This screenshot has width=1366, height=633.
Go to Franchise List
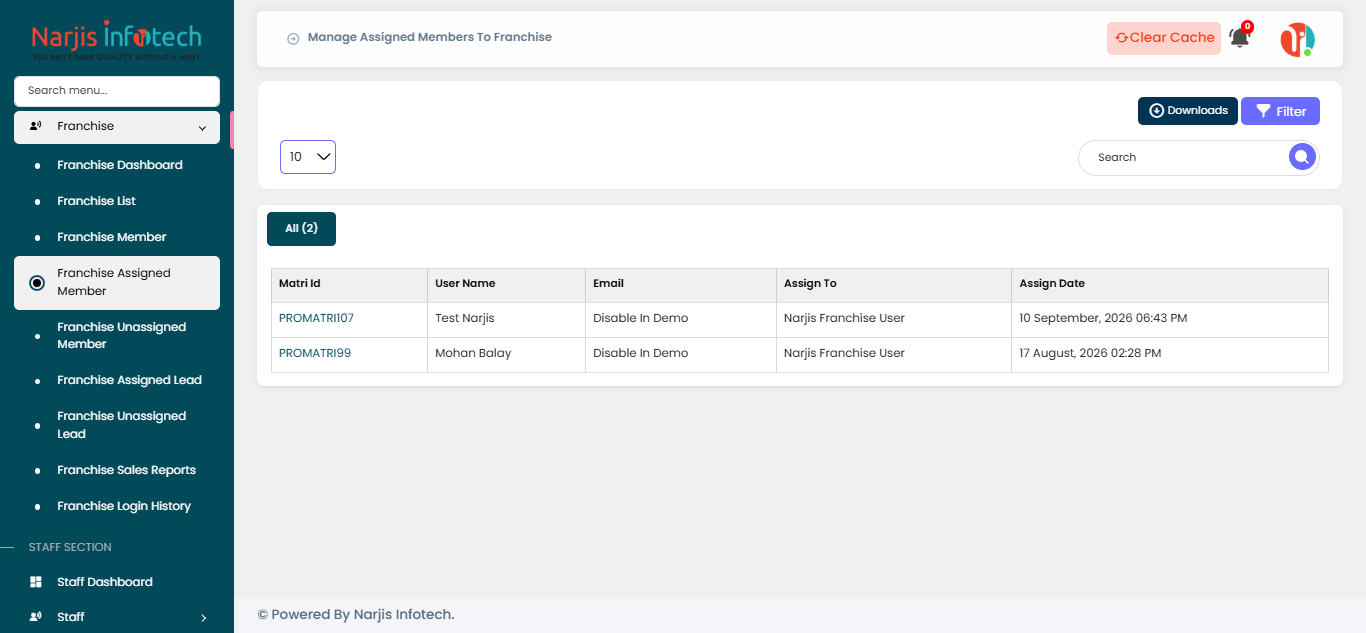click(x=97, y=201)
